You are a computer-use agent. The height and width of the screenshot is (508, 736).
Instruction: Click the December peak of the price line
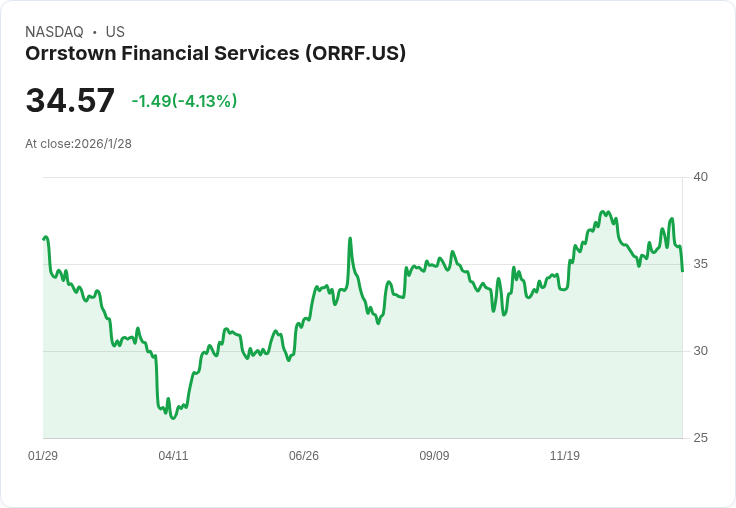click(x=603, y=212)
